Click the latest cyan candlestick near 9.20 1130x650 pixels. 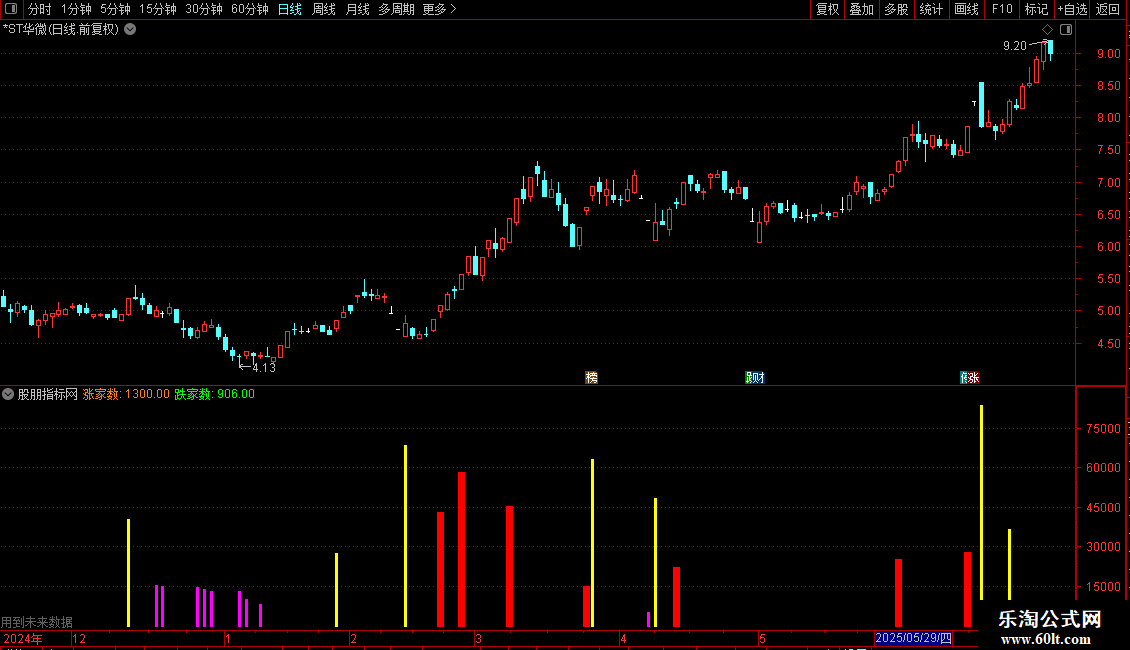1051,48
